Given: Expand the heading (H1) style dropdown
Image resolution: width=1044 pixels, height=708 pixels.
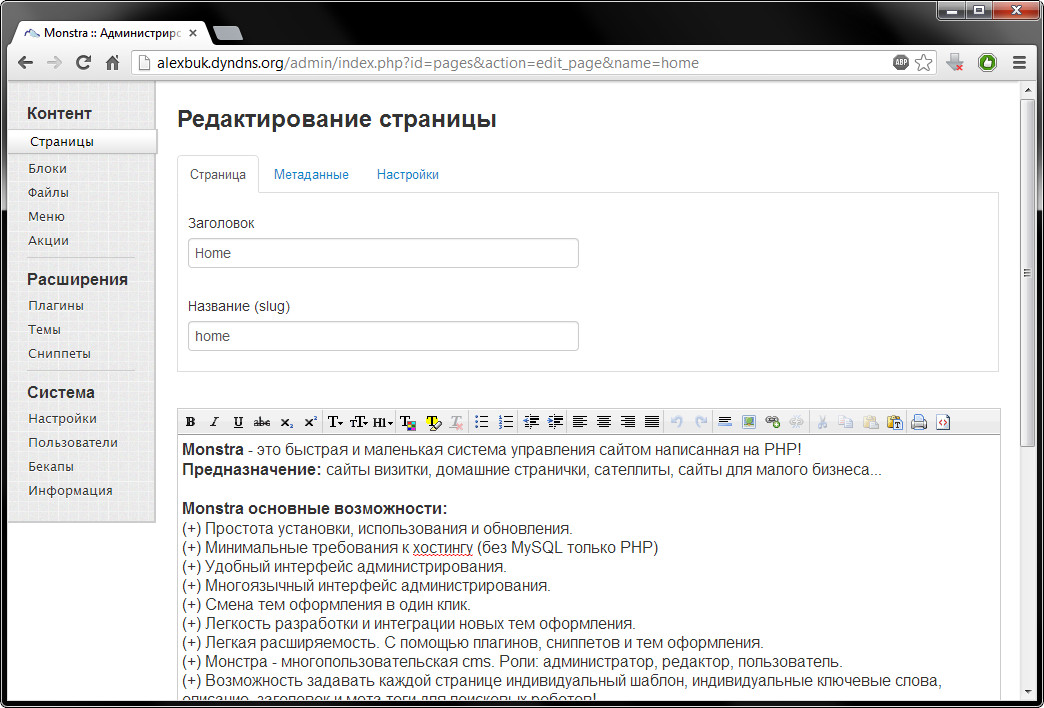Looking at the screenshot, I should pyautogui.click(x=383, y=422).
